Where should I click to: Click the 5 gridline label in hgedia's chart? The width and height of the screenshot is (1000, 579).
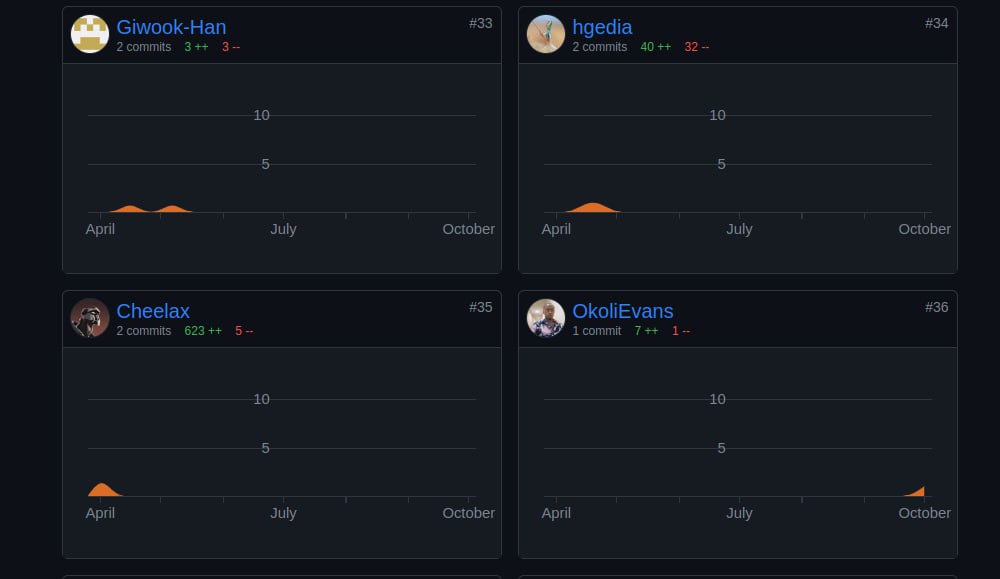[721, 165]
